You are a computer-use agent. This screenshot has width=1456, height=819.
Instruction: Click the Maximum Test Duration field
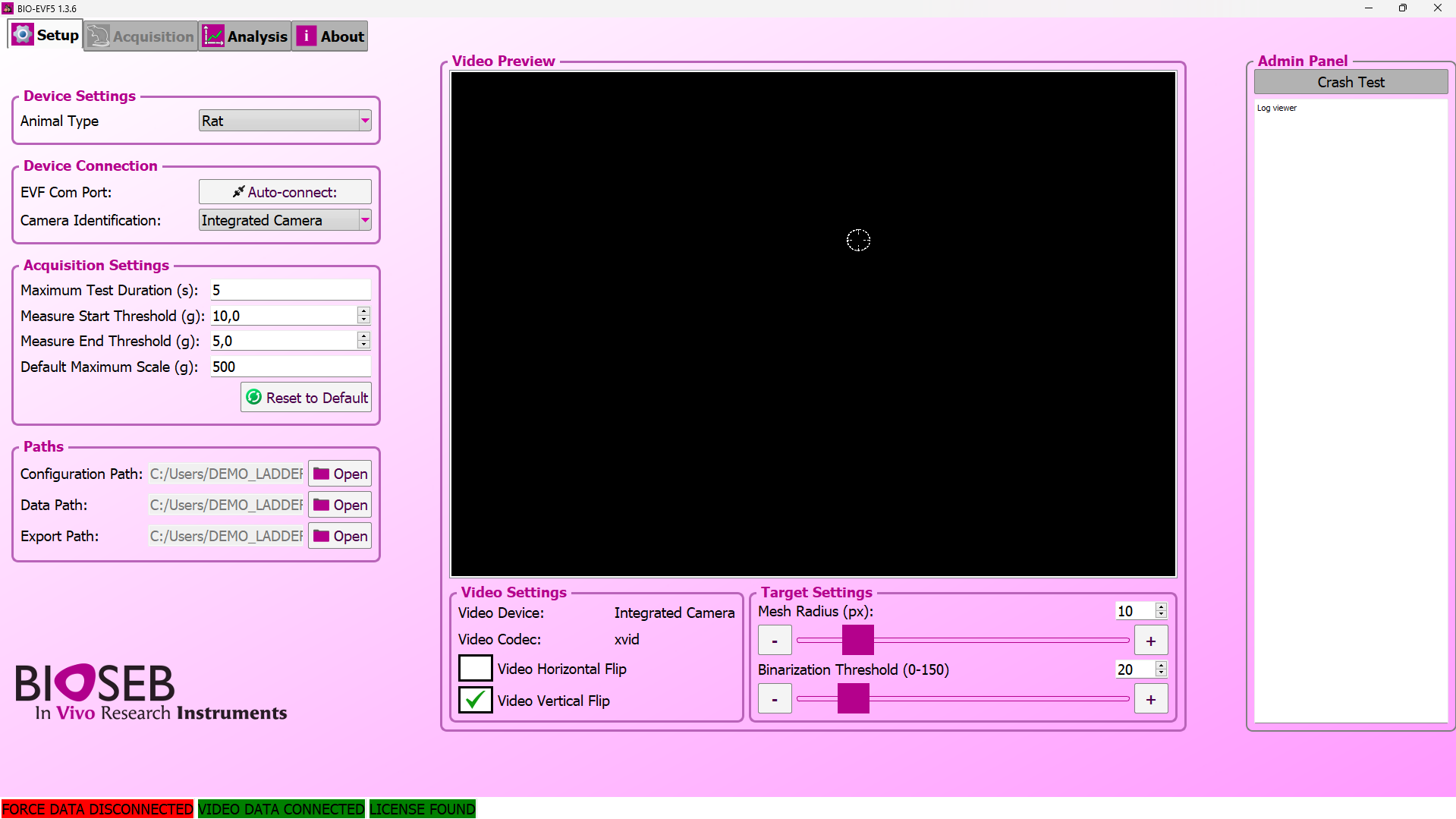coord(290,290)
